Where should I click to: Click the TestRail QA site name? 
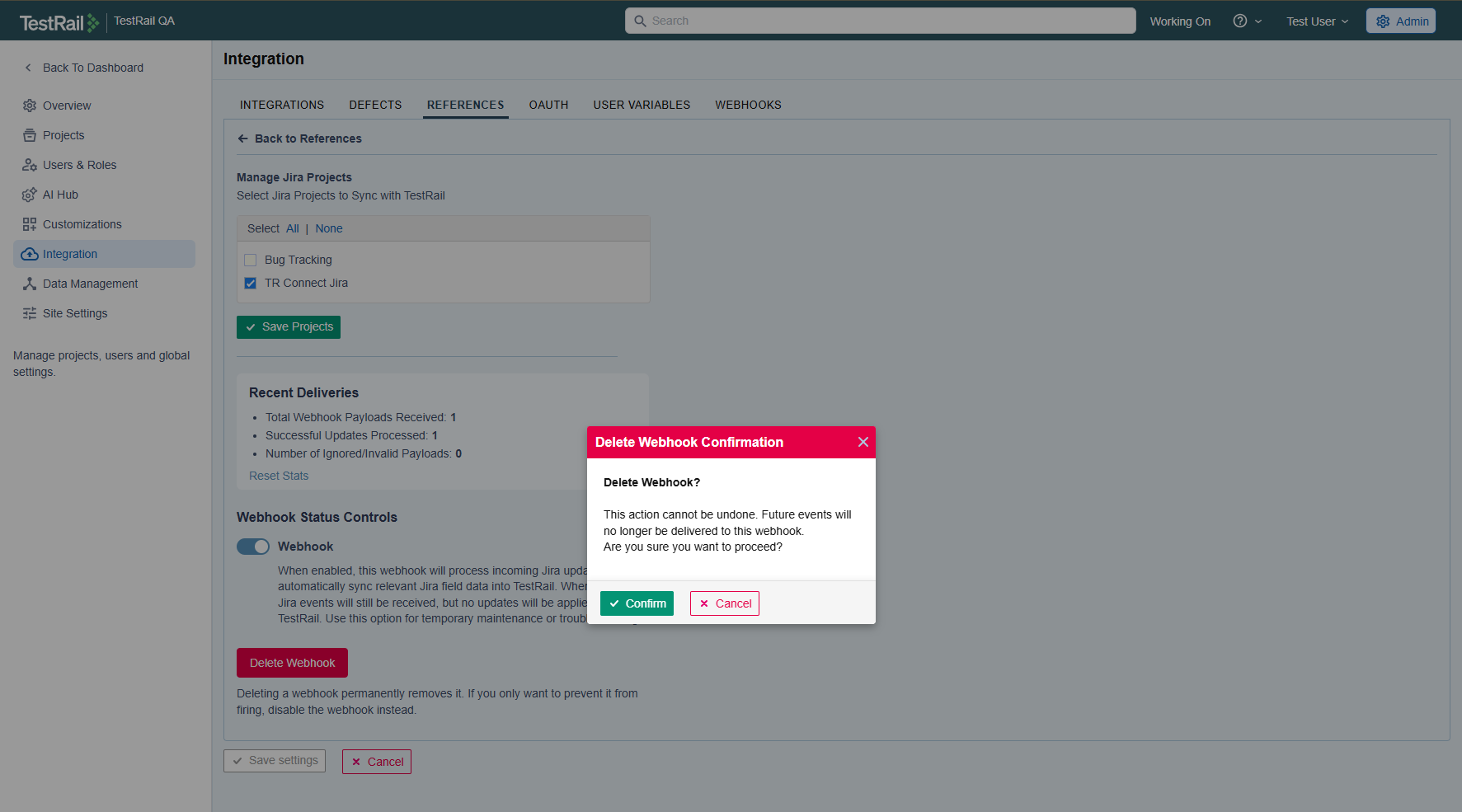[x=144, y=21]
